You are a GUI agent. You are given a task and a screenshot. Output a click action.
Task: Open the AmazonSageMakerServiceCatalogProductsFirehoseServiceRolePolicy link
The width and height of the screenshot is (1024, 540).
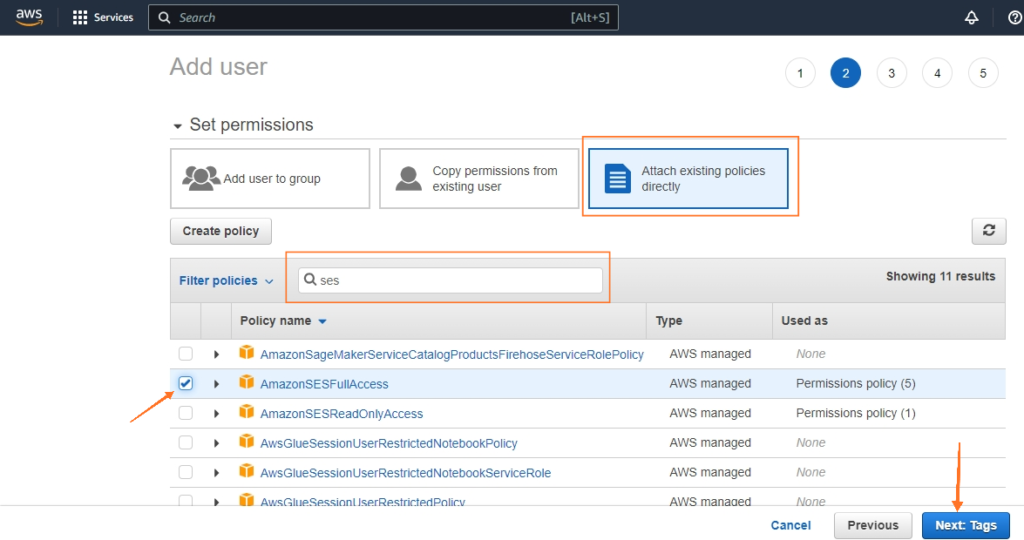452,355
